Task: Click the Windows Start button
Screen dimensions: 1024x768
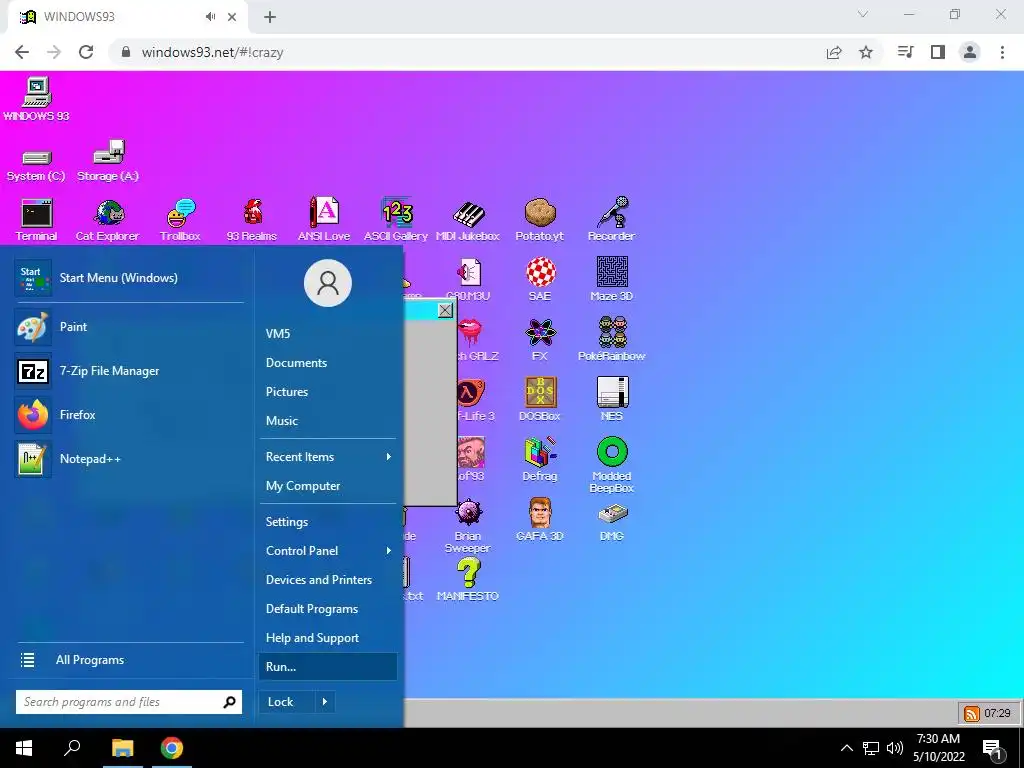Action: (x=24, y=748)
